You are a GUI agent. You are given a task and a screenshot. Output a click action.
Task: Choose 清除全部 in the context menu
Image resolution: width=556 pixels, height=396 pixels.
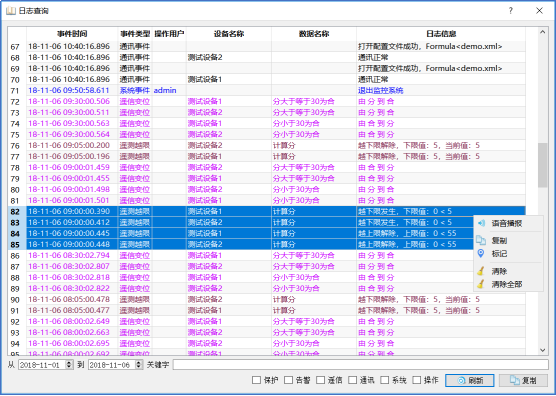[x=508, y=284]
